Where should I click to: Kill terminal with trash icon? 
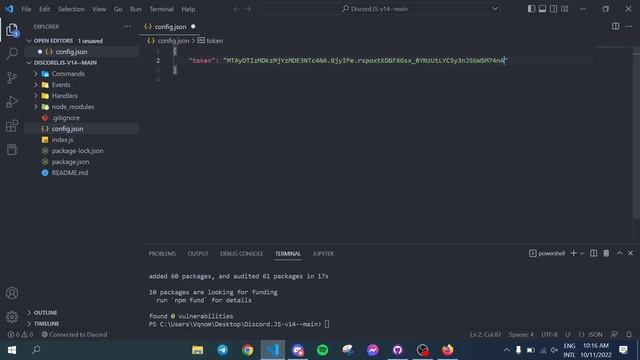[606, 253]
